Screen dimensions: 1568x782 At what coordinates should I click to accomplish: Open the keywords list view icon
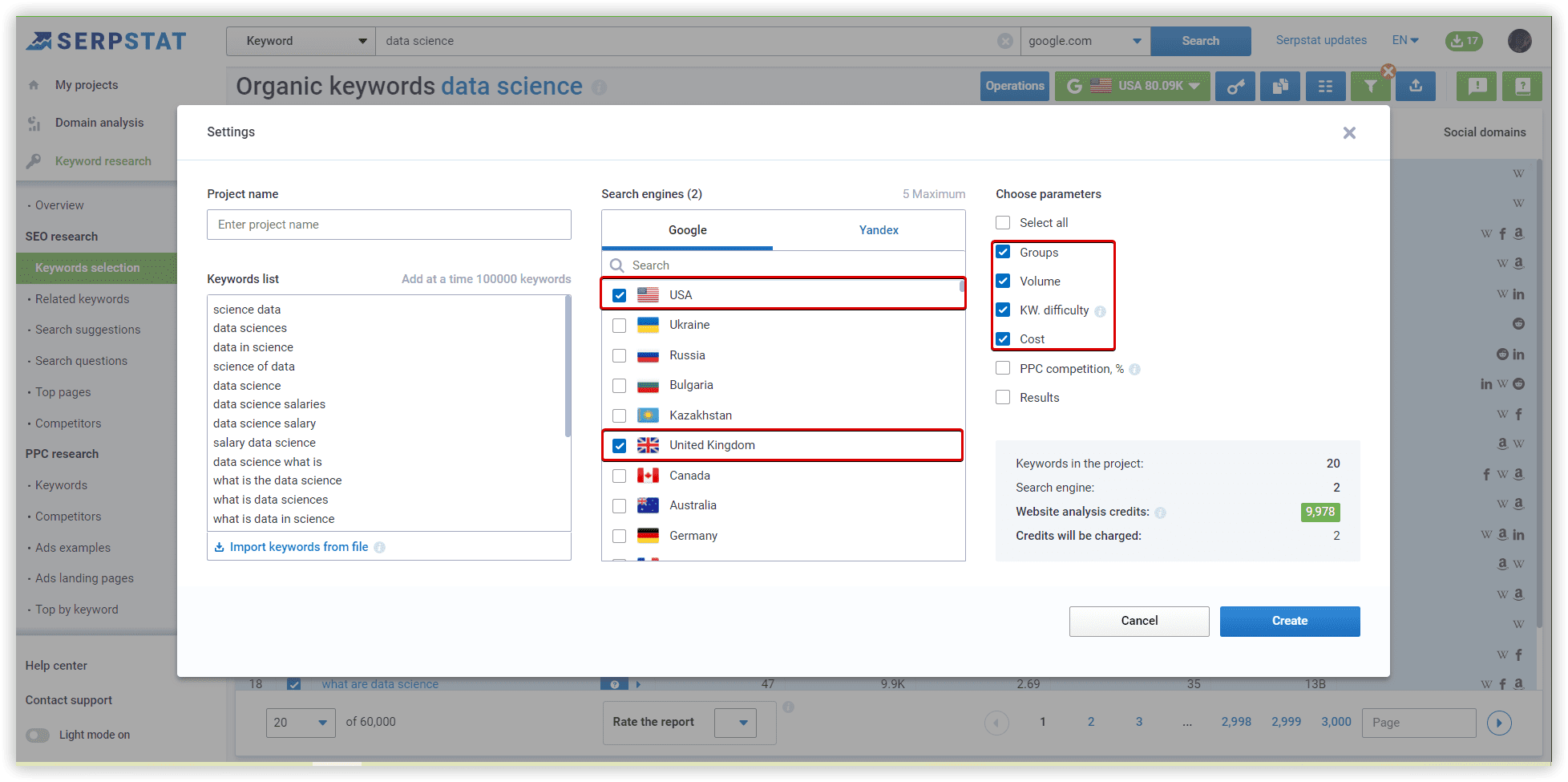(1325, 86)
